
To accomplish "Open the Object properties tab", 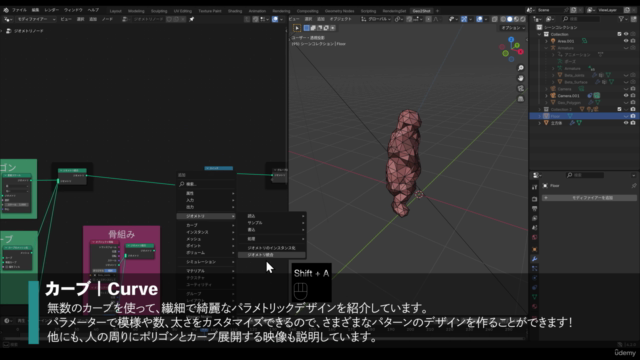I will pos(535,249).
